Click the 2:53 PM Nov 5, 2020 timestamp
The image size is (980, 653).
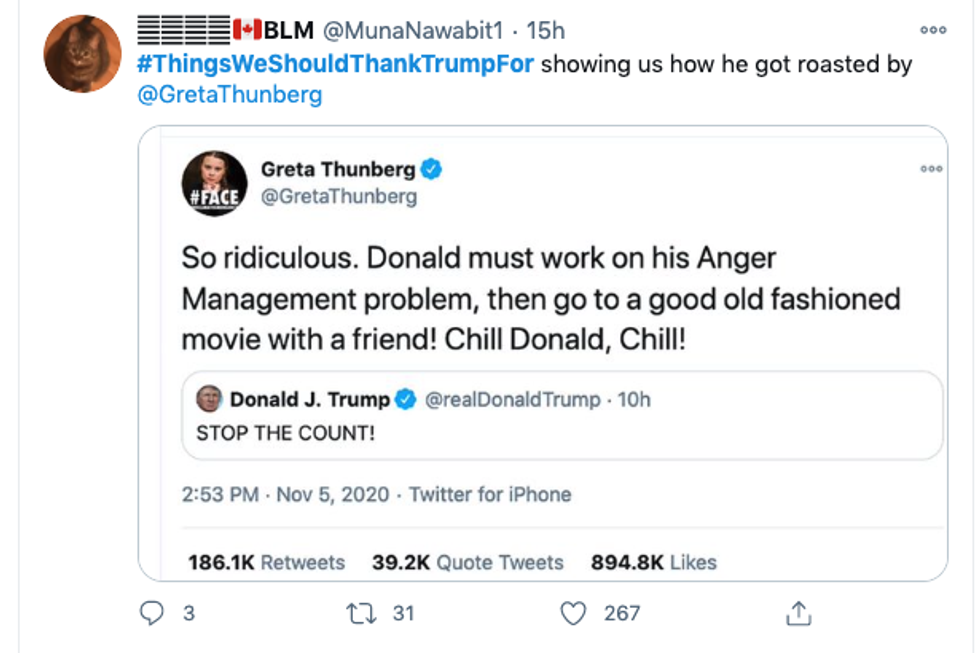pos(285,494)
